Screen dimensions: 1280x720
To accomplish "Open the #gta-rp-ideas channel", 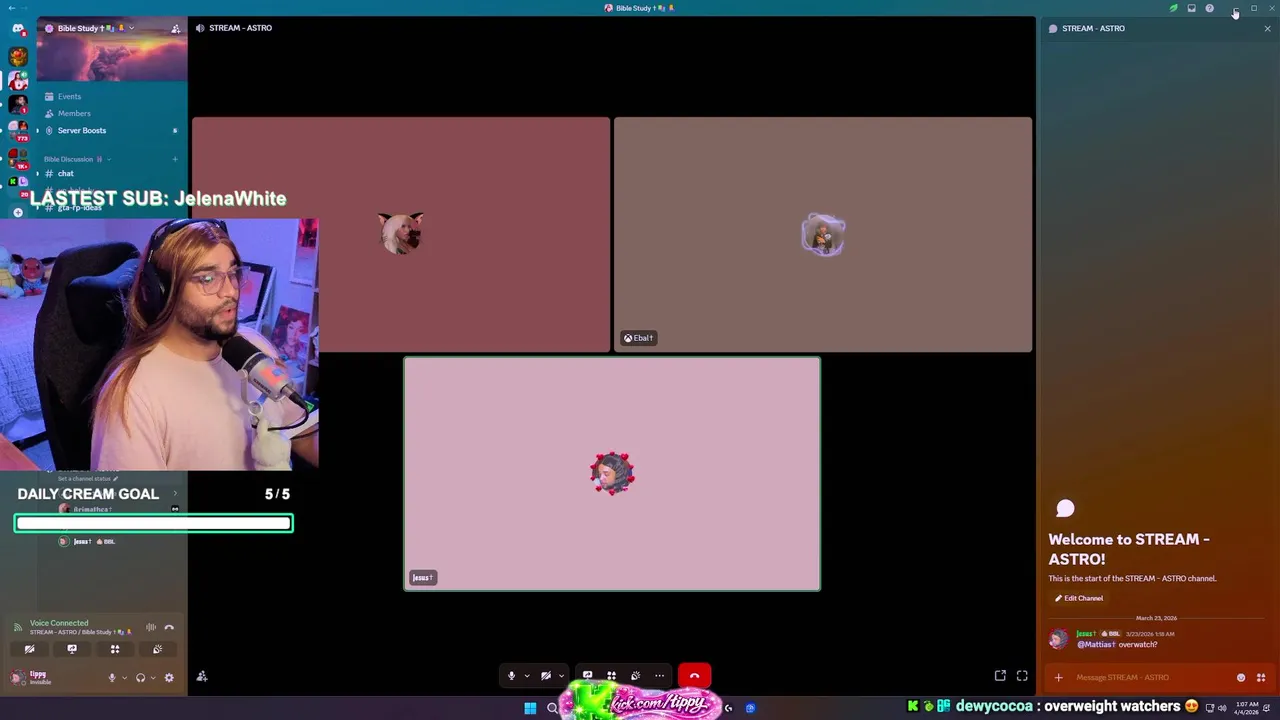I will (x=80, y=207).
